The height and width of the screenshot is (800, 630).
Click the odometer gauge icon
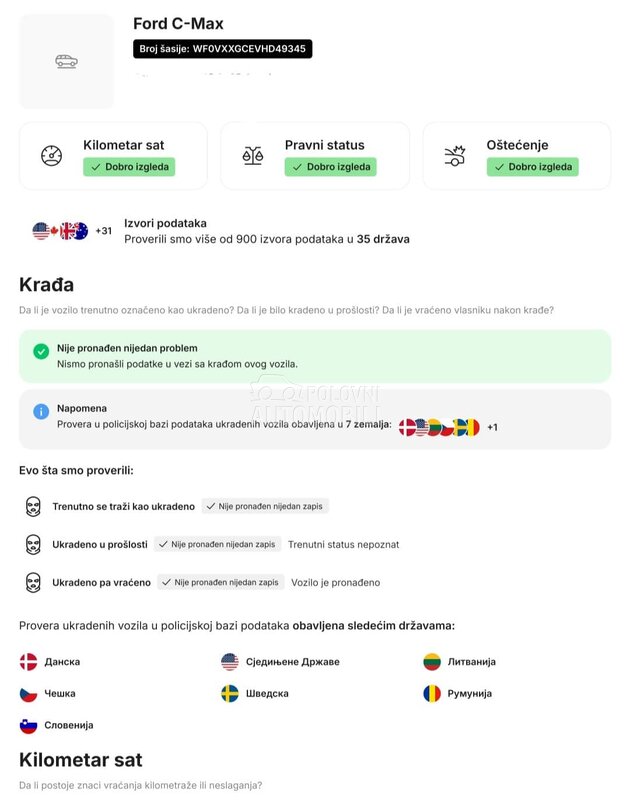point(51,156)
